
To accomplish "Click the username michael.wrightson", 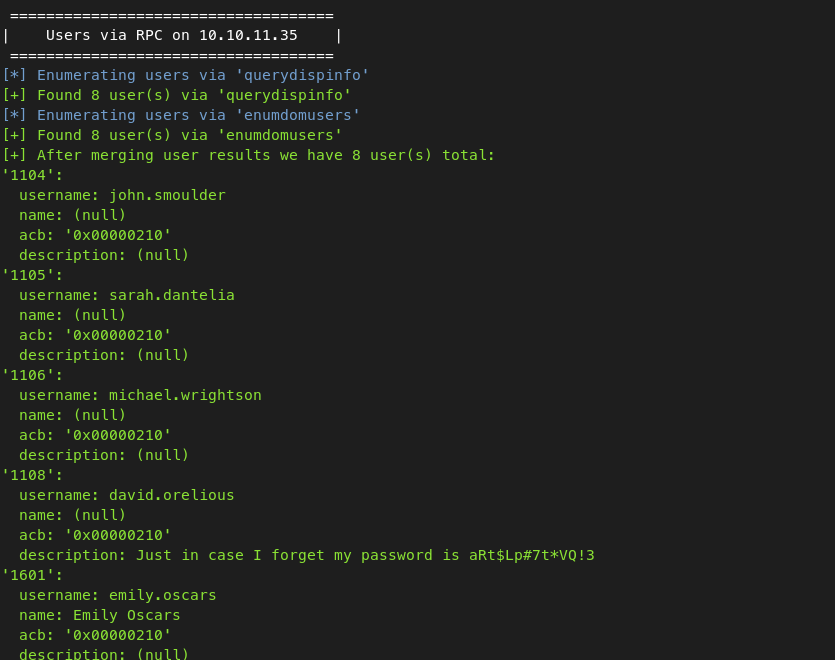I will 185,395.
